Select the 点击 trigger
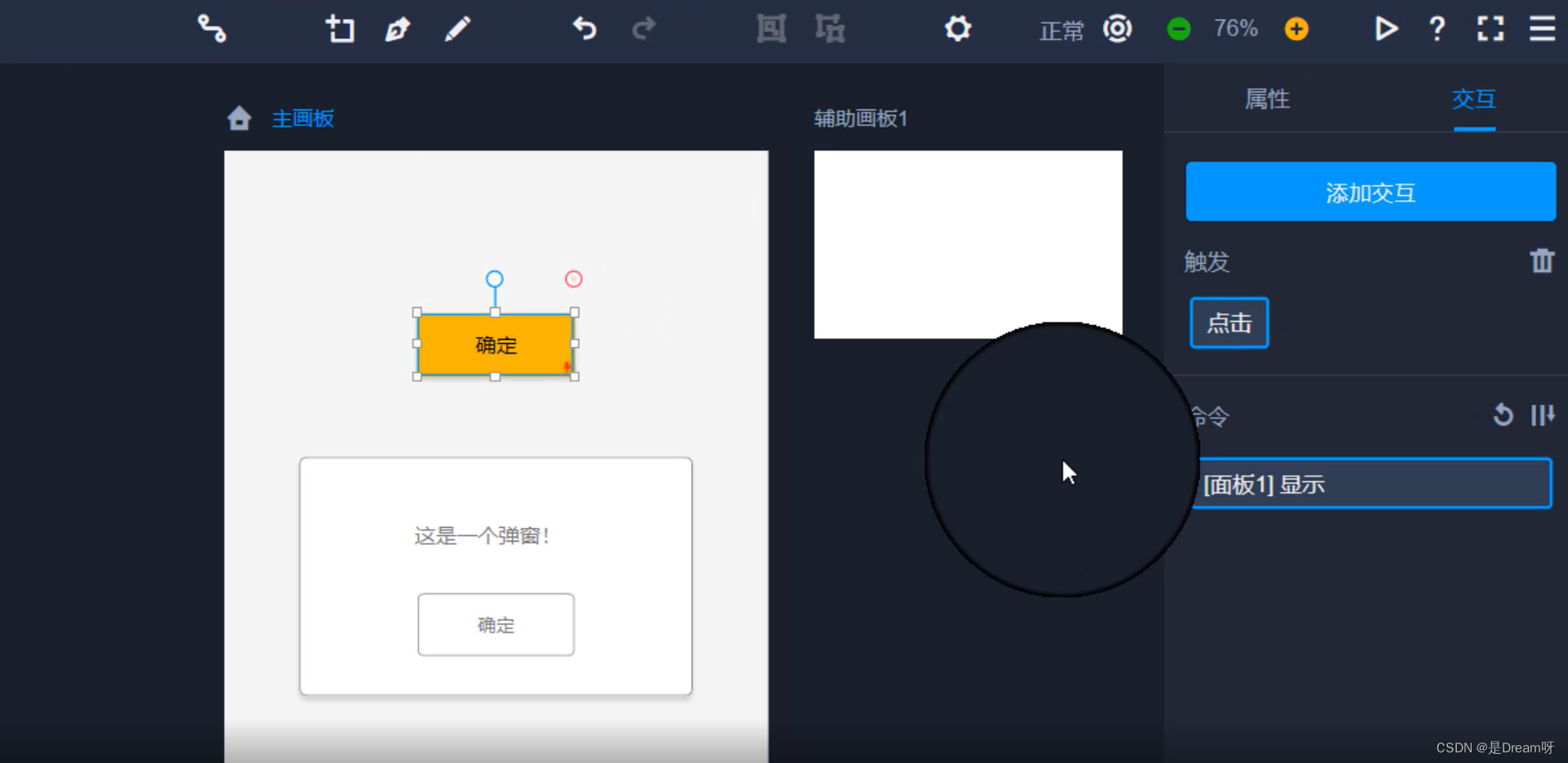The width and height of the screenshot is (1568, 763). 1229,323
